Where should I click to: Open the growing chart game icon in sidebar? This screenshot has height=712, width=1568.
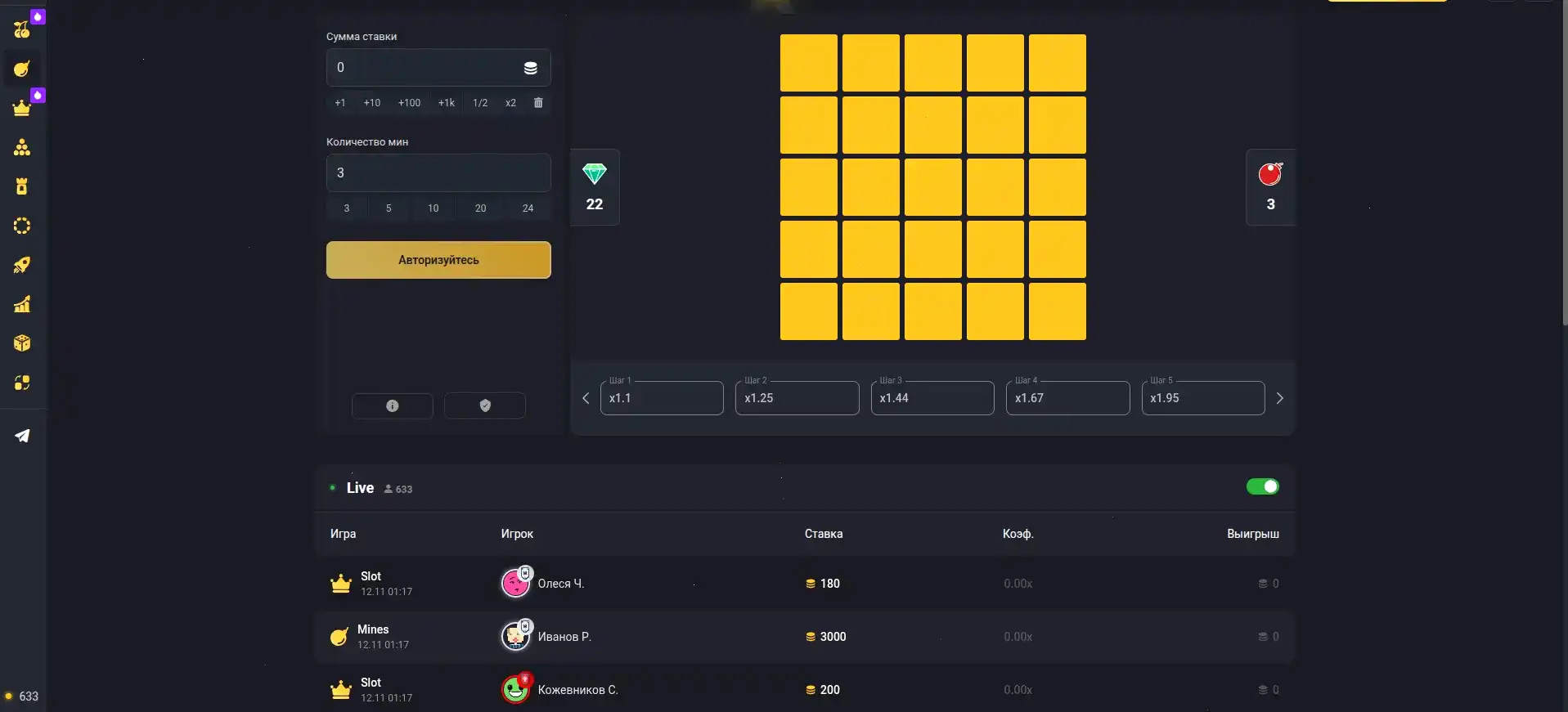click(x=22, y=304)
